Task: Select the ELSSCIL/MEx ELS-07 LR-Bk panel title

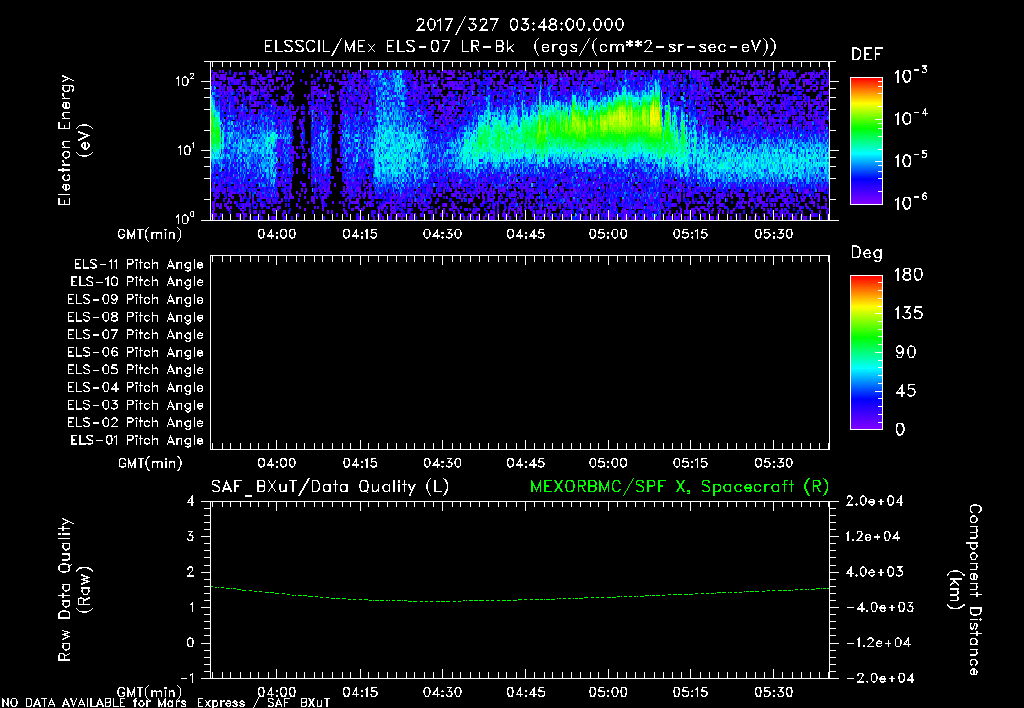Action: [x=520, y=47]
